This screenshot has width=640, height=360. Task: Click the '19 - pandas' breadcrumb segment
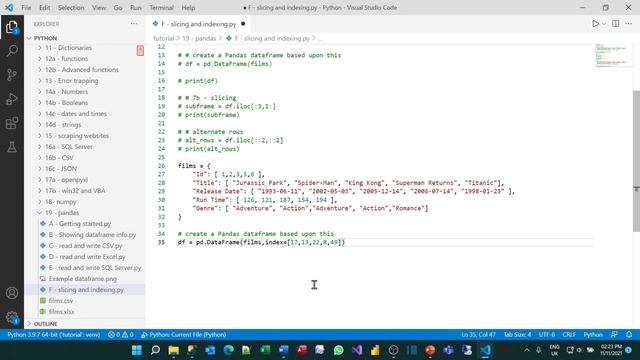tap(199, 38)
